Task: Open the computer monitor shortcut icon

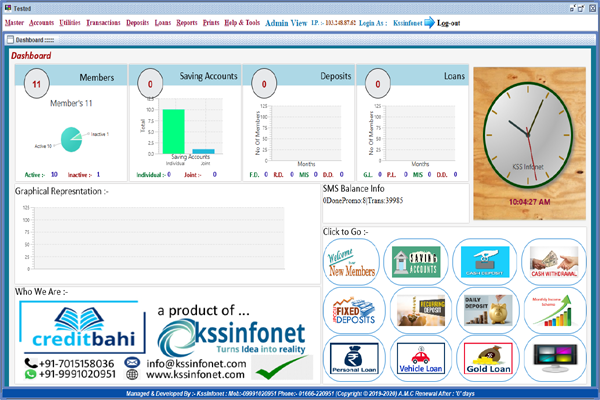Action: [x=554, y=358]
